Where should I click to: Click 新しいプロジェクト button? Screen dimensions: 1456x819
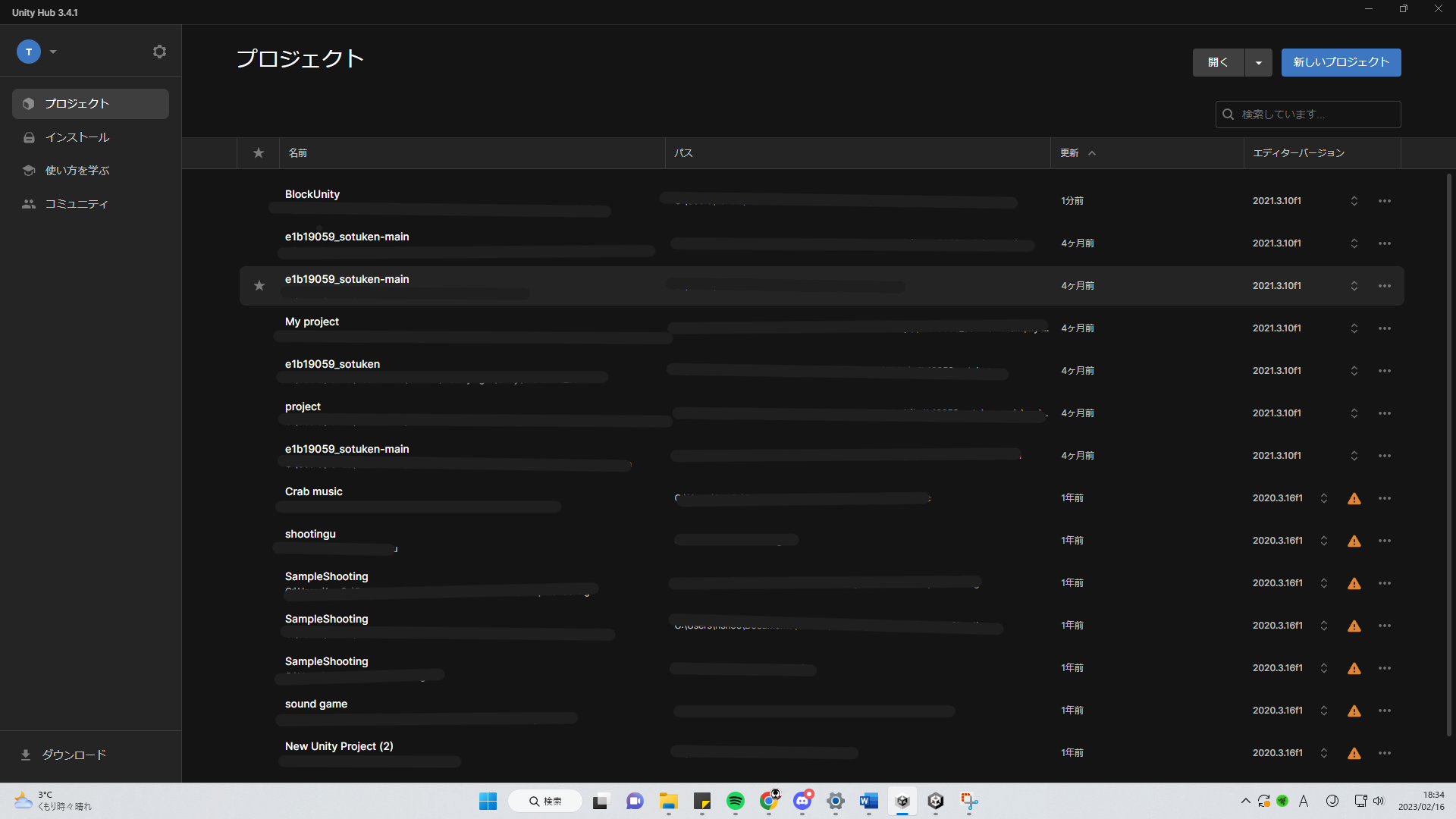1341,62
